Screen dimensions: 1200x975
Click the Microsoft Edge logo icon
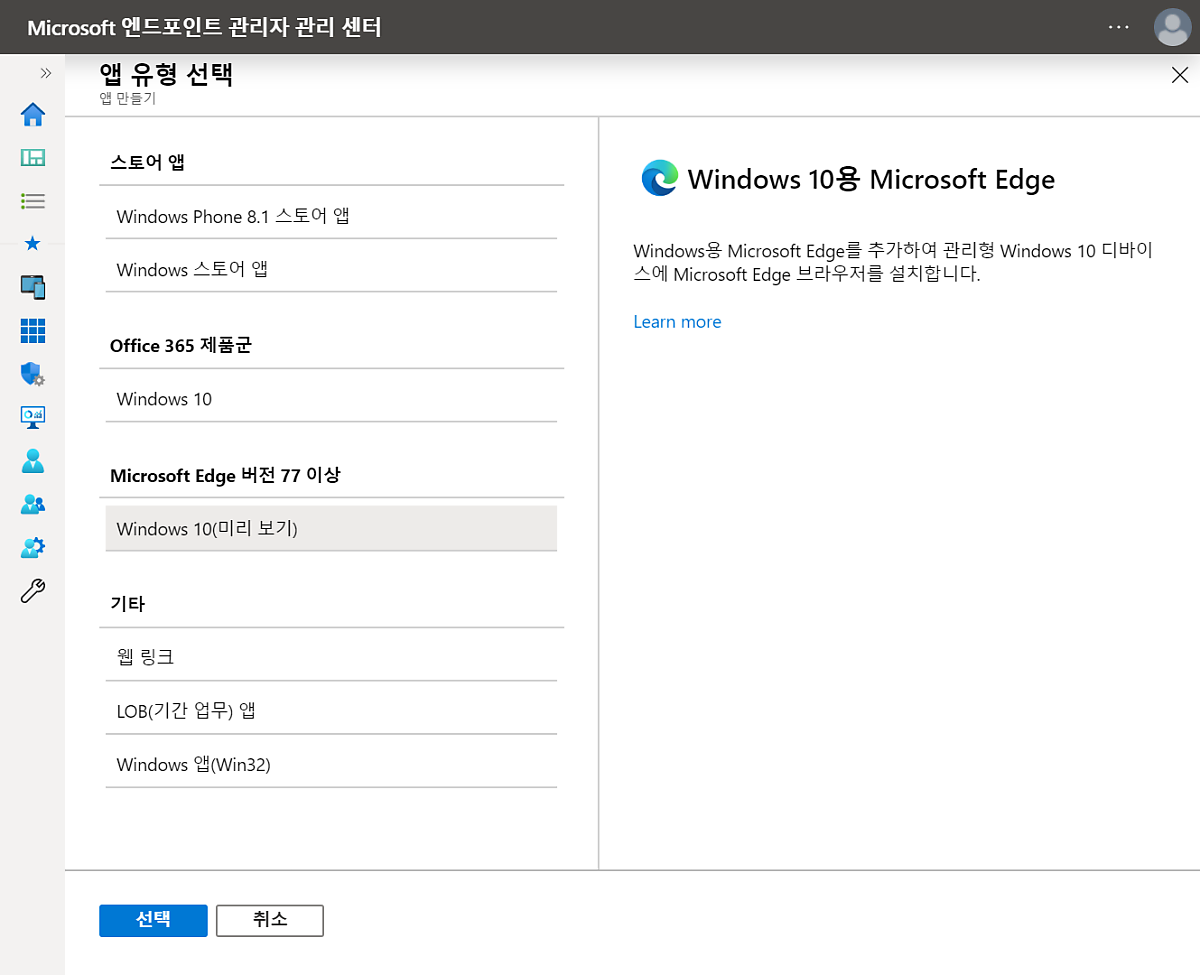(659, 178)
